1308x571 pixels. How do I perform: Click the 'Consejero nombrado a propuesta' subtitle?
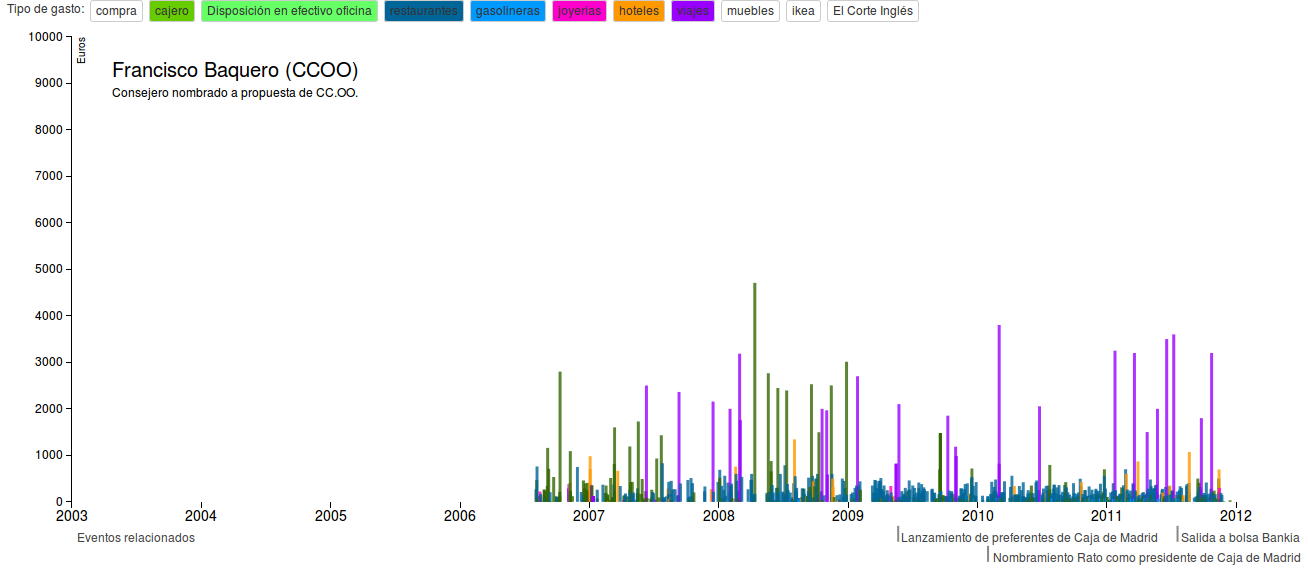(235, 93)
